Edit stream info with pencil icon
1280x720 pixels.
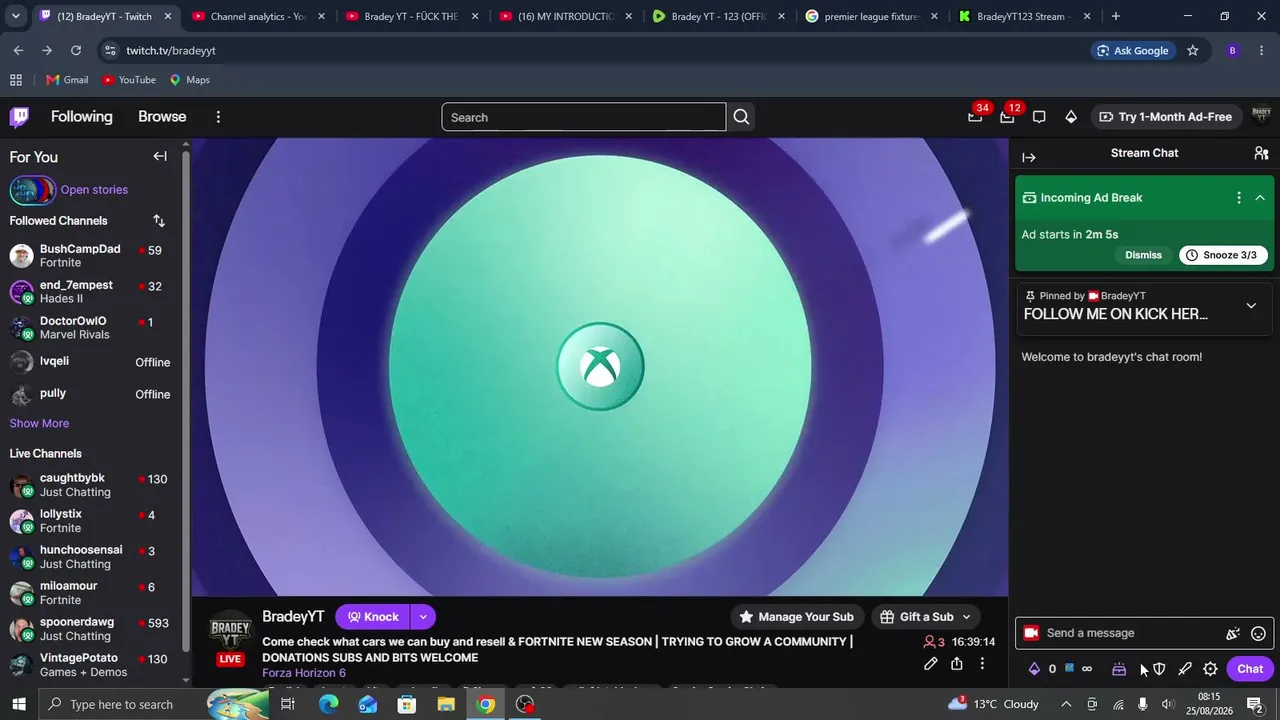point(931,664)
